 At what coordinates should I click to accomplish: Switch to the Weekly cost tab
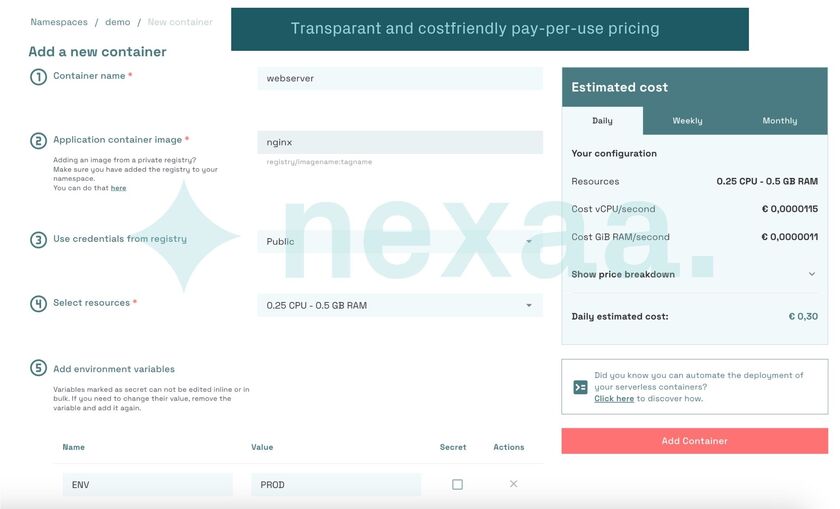coord(687,121)
